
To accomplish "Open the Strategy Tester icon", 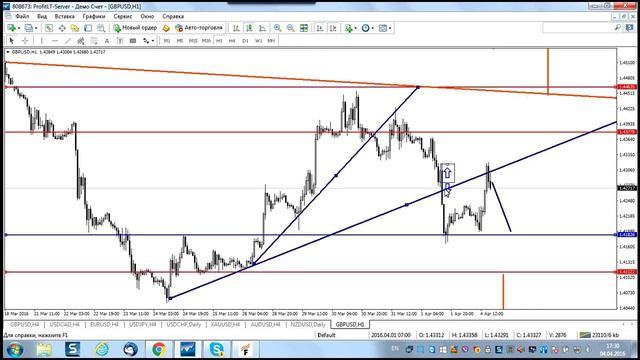I will coord(101,28).
